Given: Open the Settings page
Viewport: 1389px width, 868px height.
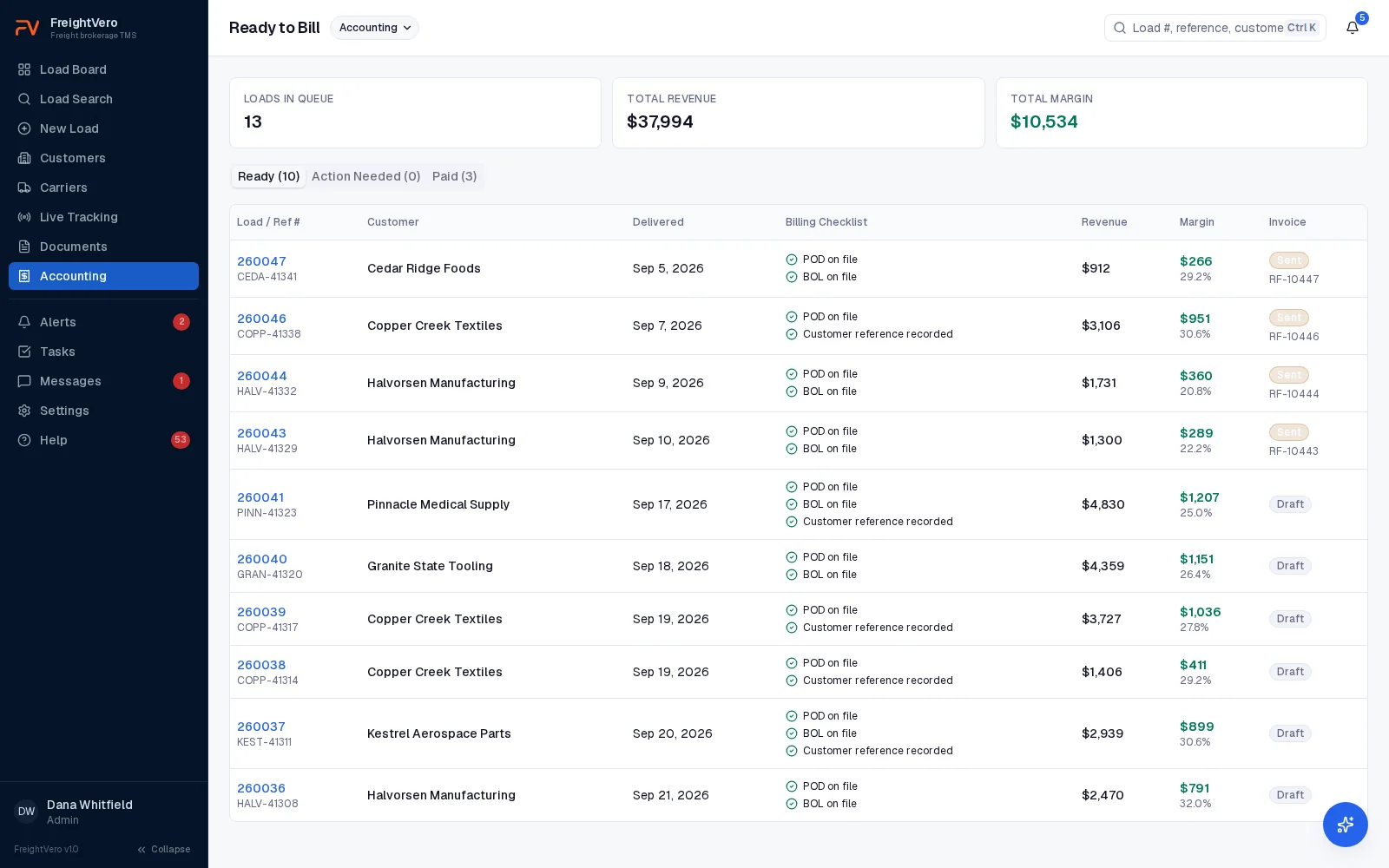Looking at the screenshot, I should [103, 411].
